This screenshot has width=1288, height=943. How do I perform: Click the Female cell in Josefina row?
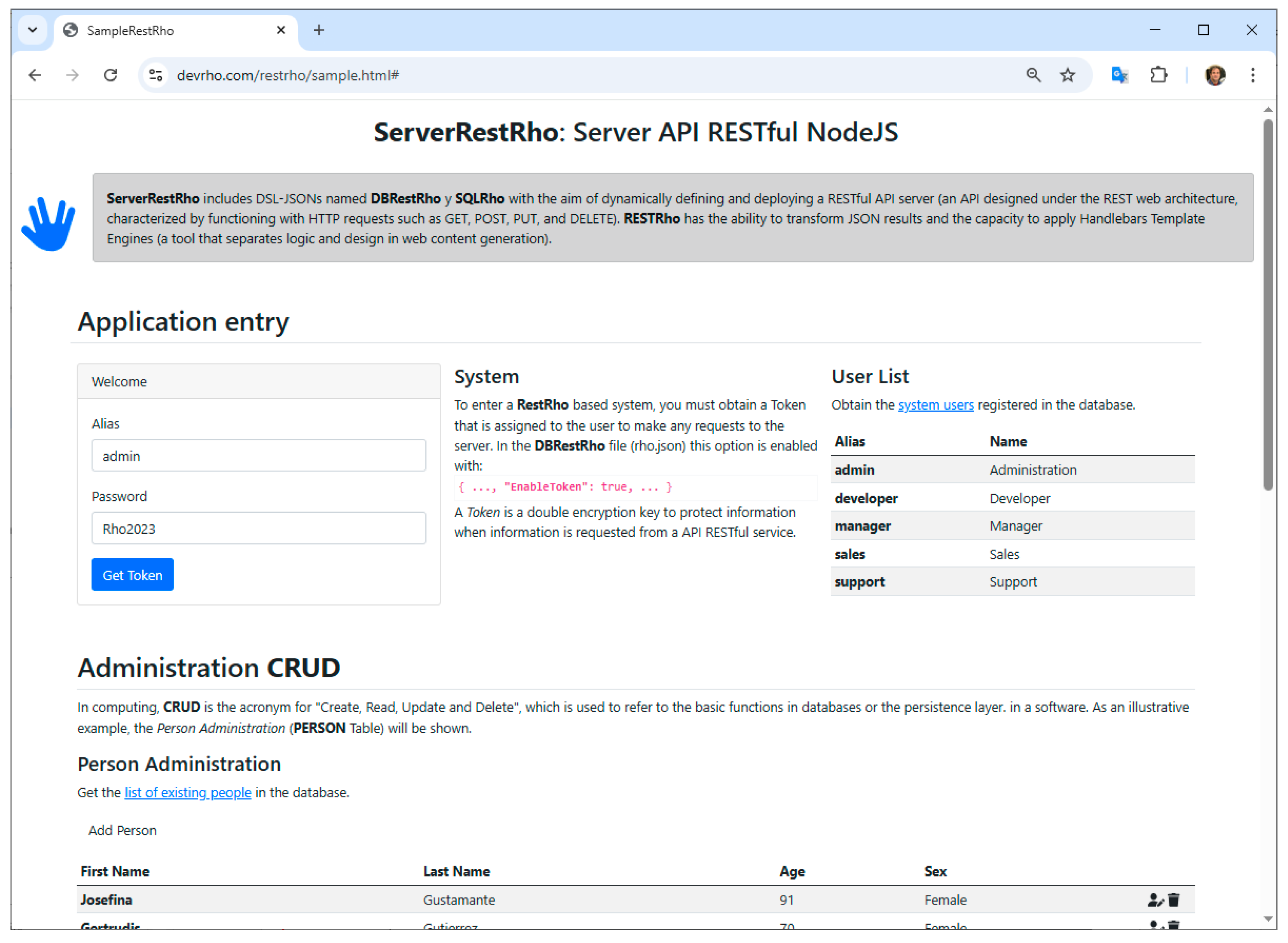point(945,899)
